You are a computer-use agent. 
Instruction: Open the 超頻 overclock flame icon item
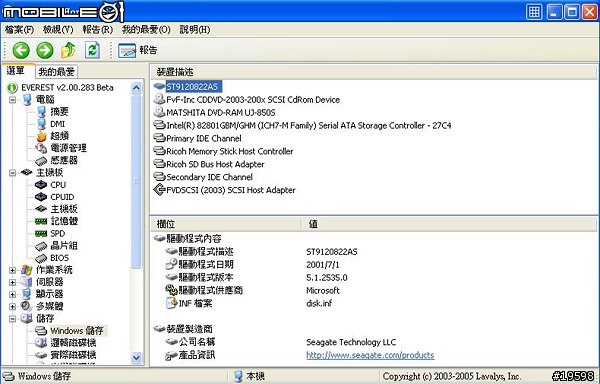[x=41, y=136]
